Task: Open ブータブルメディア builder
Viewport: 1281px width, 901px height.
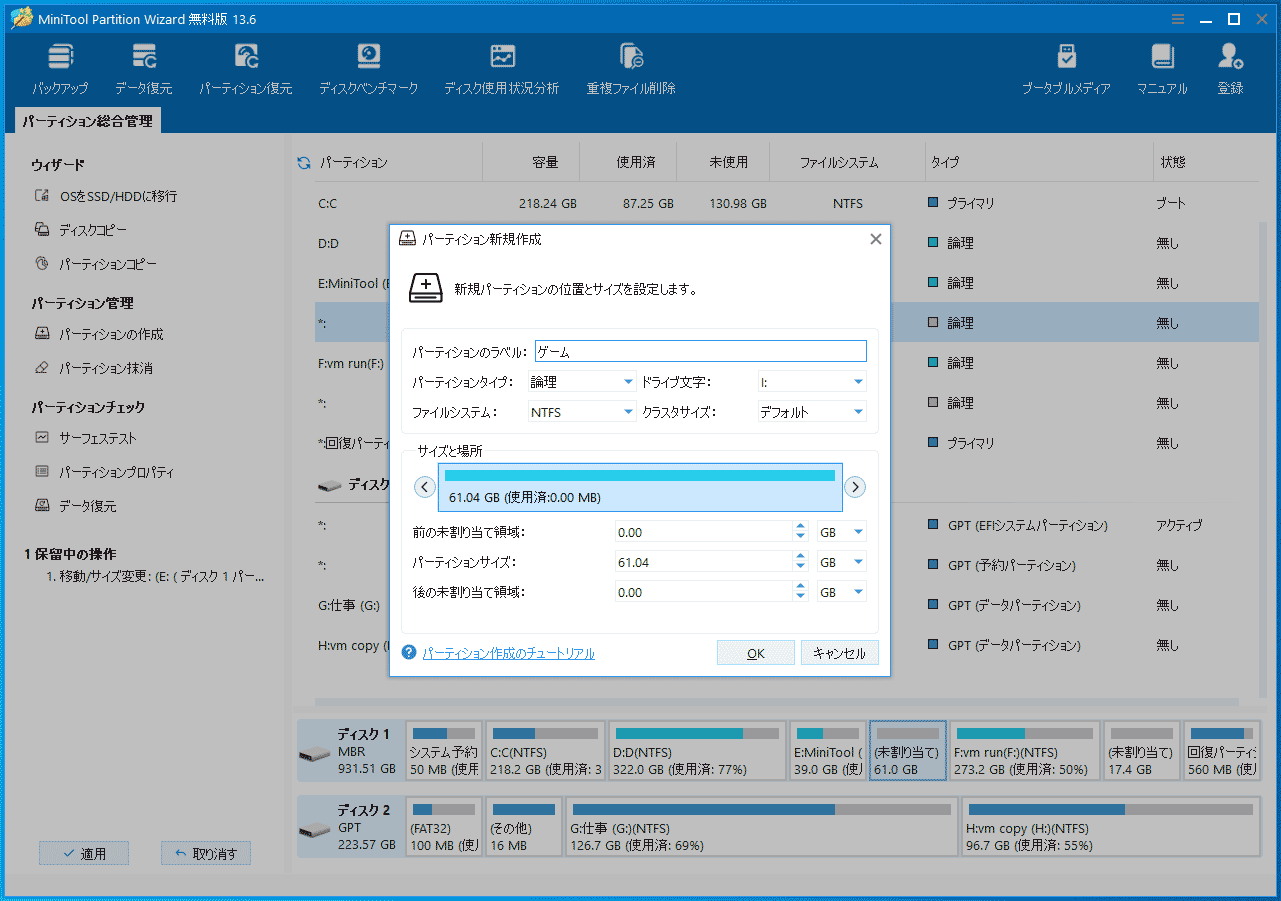Action: tap(1066, 69)
